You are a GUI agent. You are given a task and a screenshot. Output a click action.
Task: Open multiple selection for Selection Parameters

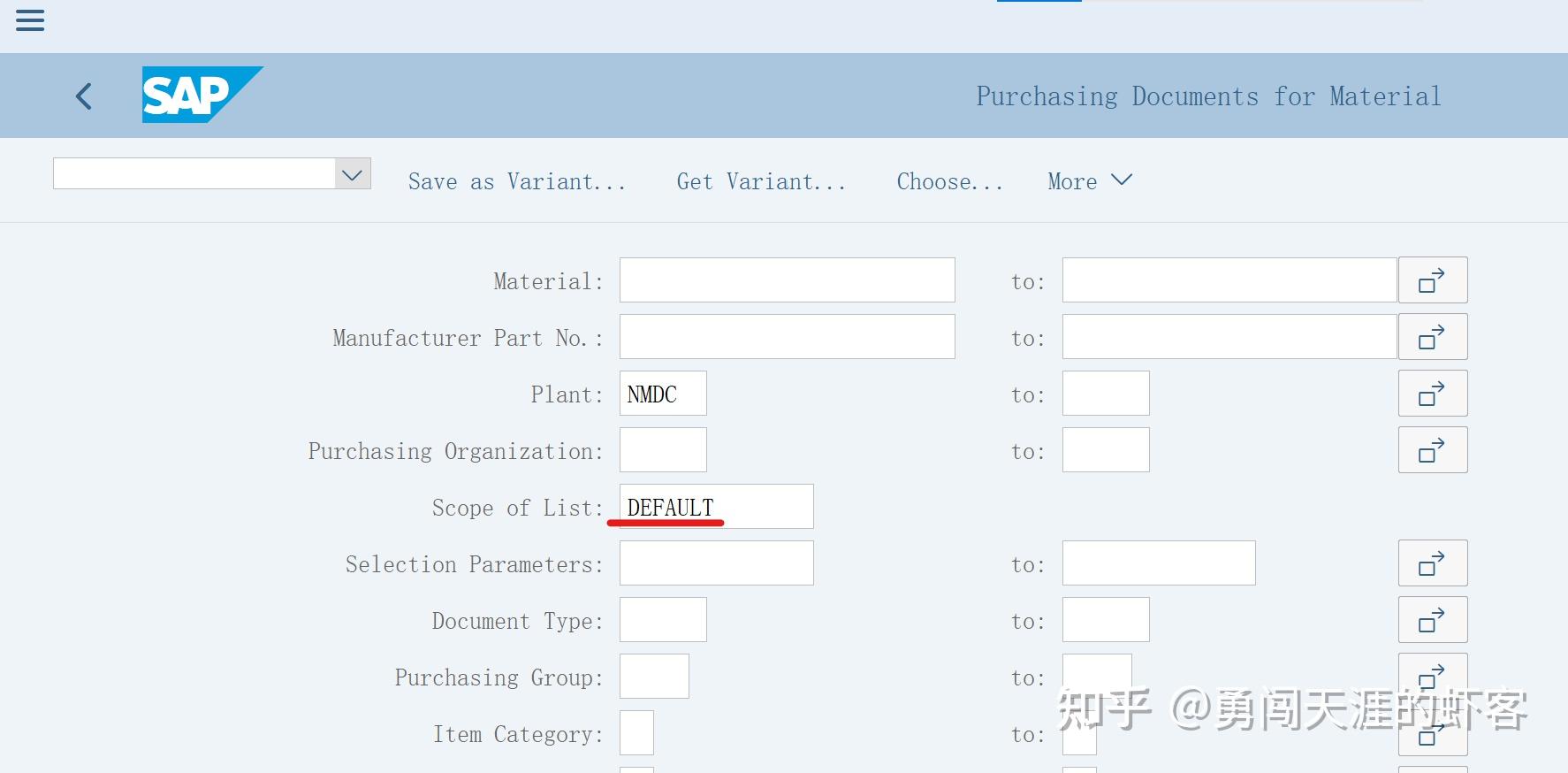click(1432, 563)
